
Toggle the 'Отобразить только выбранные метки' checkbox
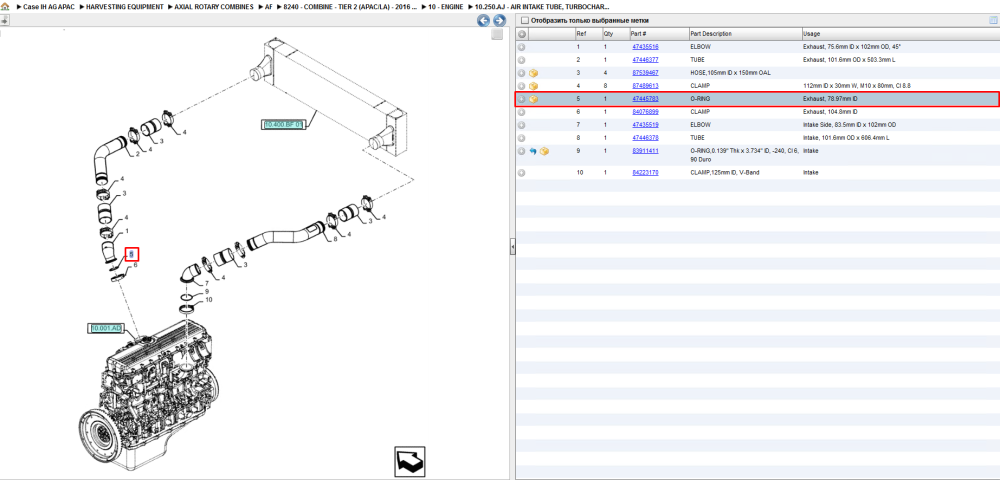(x=525, y=20)
